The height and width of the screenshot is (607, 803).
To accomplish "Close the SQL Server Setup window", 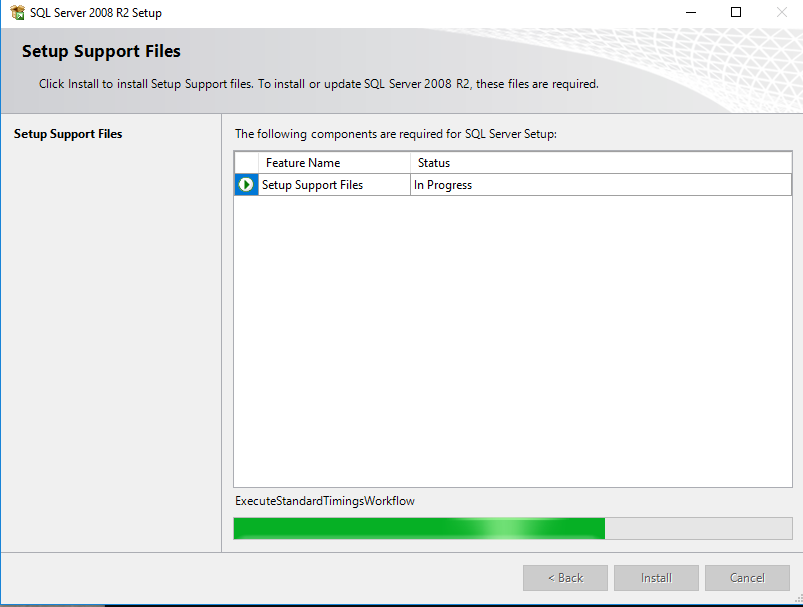I will (x=781, y=12).
